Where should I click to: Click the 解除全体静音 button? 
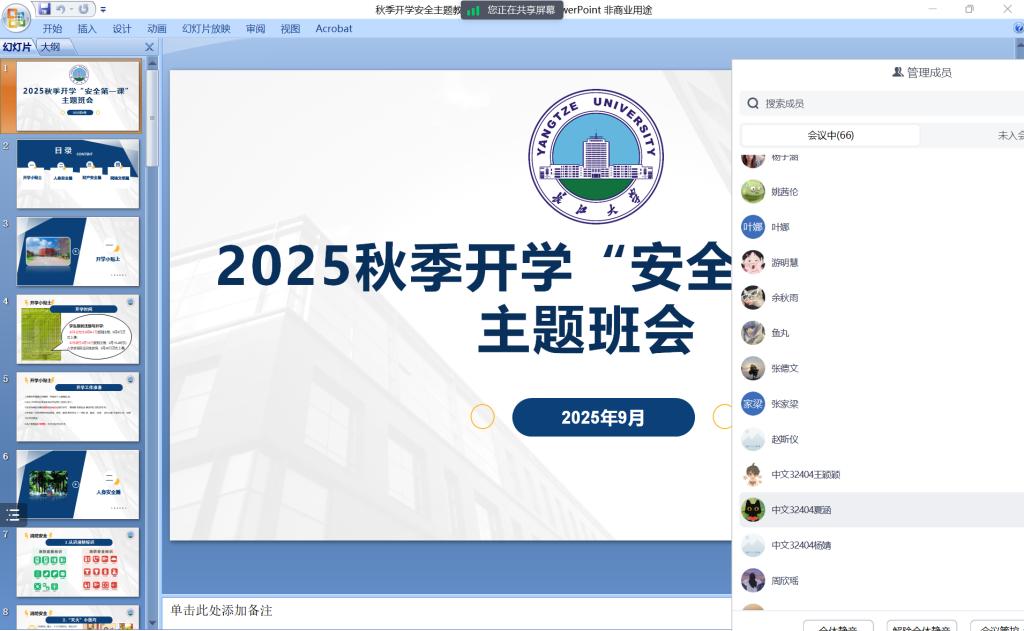921,628
